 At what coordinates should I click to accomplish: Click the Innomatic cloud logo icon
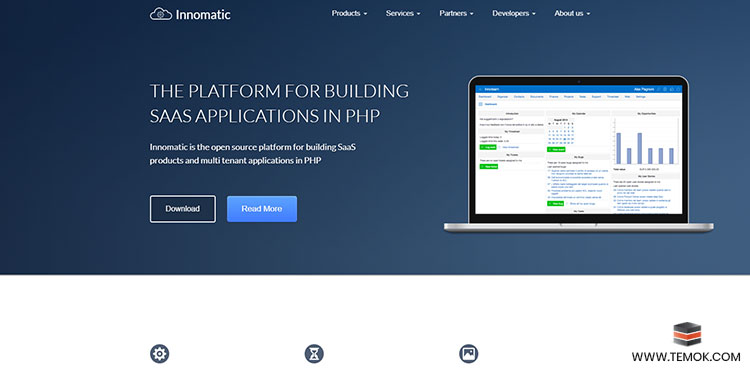pos(161,14)
